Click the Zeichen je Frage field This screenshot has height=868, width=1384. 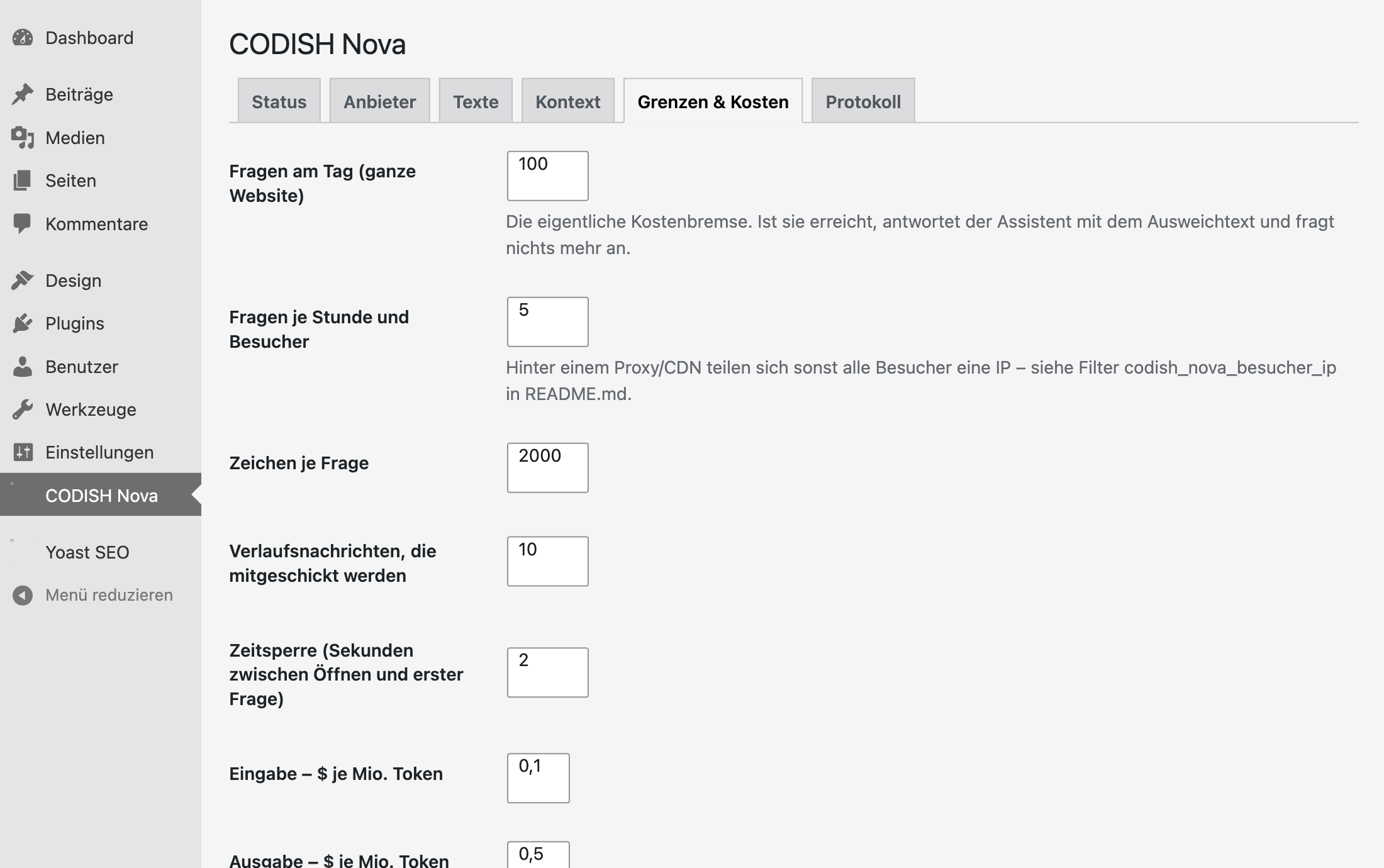(548, 468)
